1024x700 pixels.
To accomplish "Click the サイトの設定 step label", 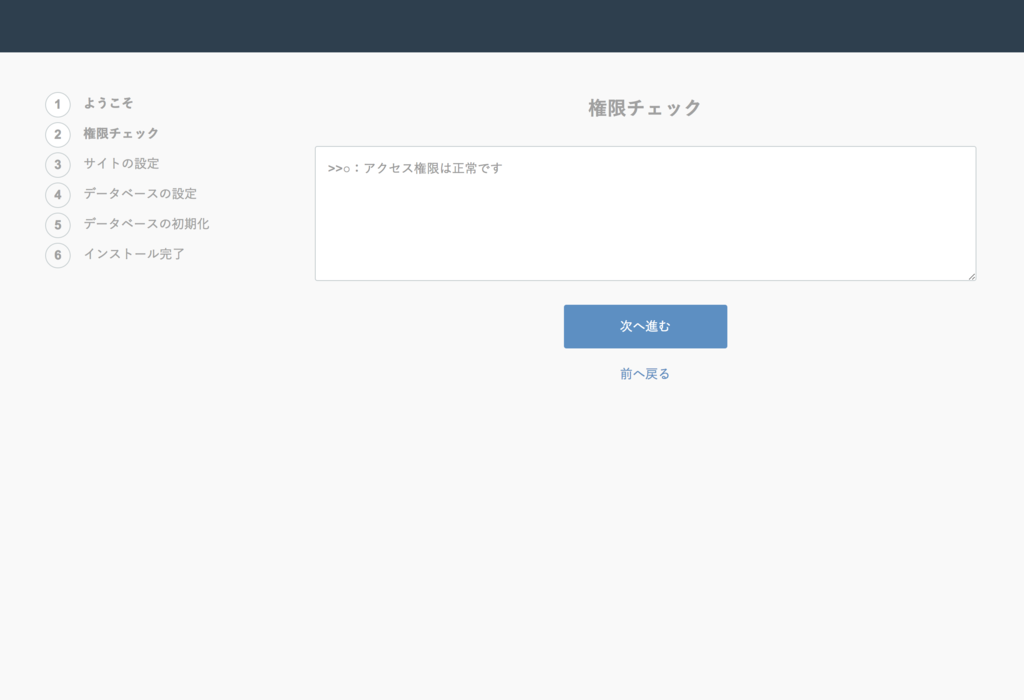I will [121, 163].
